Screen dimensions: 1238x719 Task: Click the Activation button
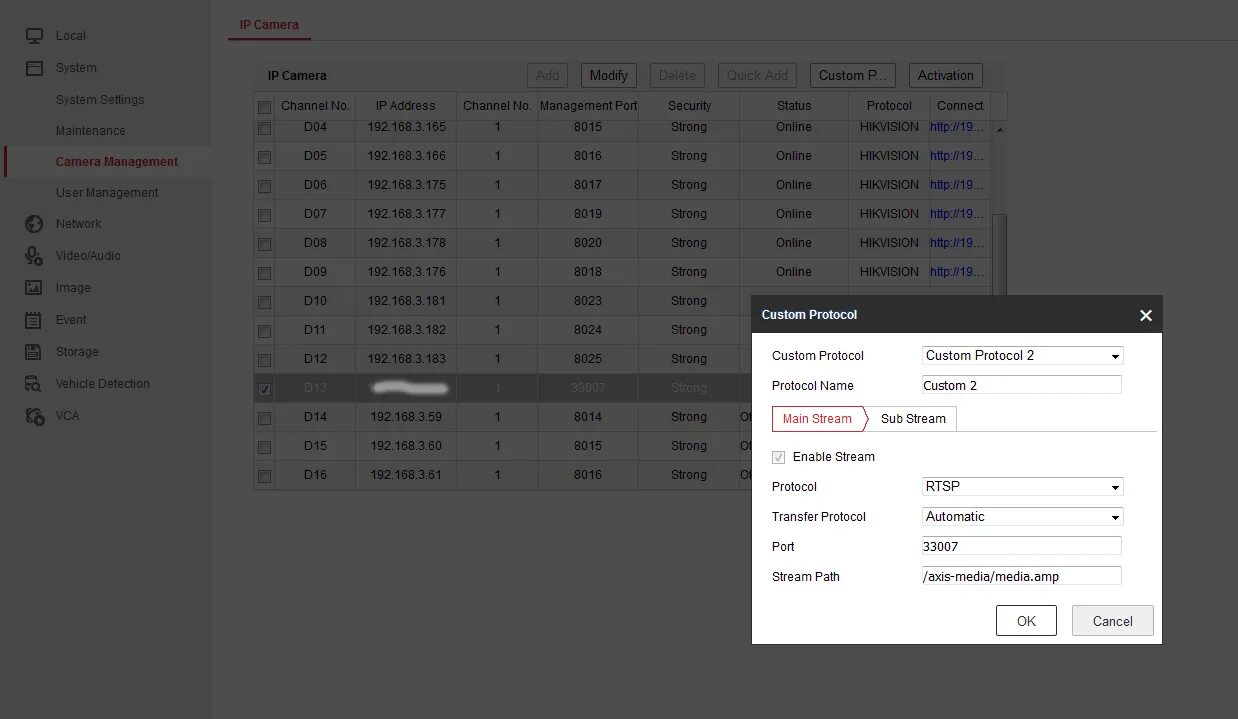click(945, 75)
